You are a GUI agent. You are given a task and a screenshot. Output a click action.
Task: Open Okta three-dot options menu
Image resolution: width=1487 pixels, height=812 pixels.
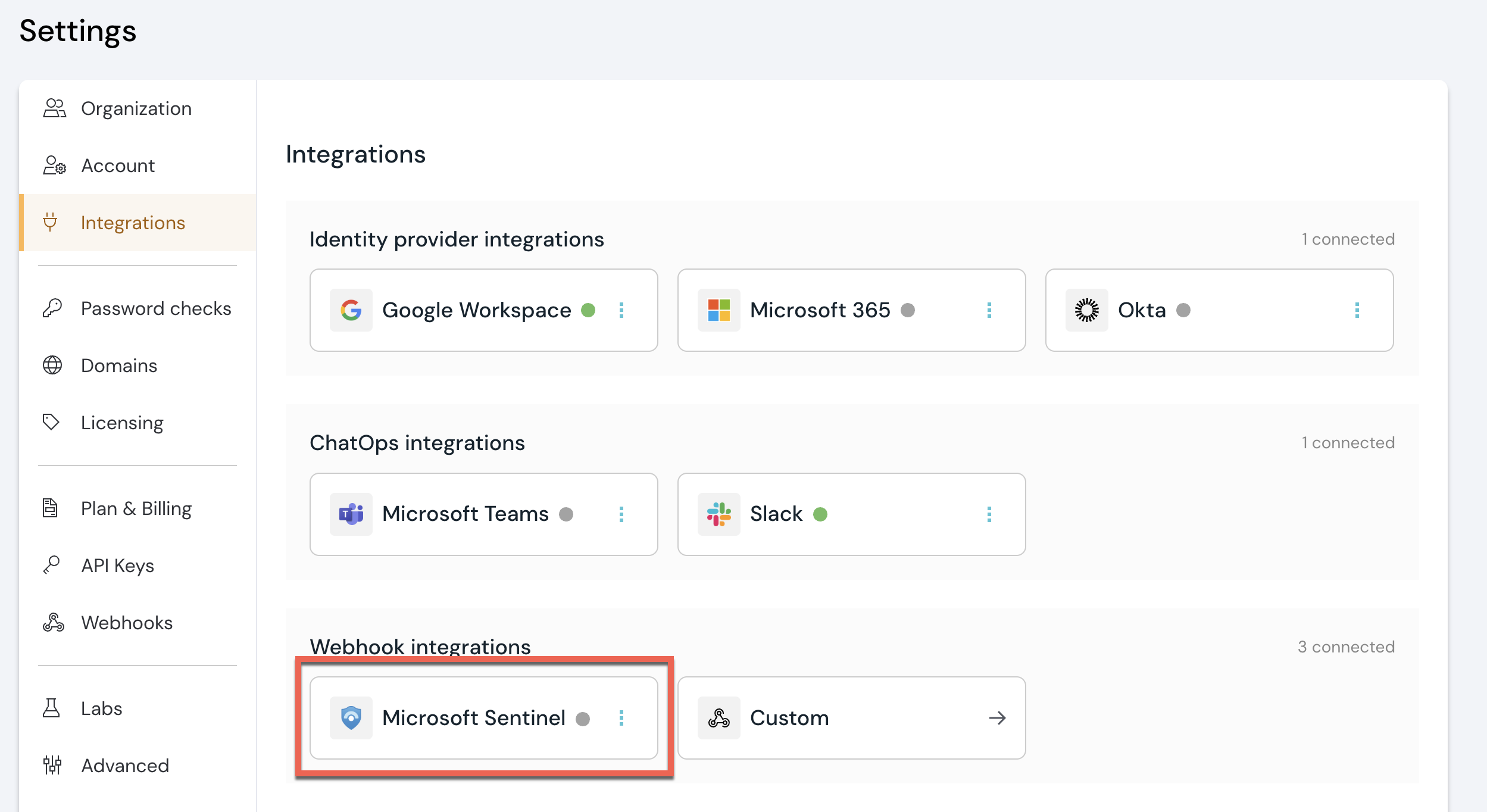coord(1357,310)
